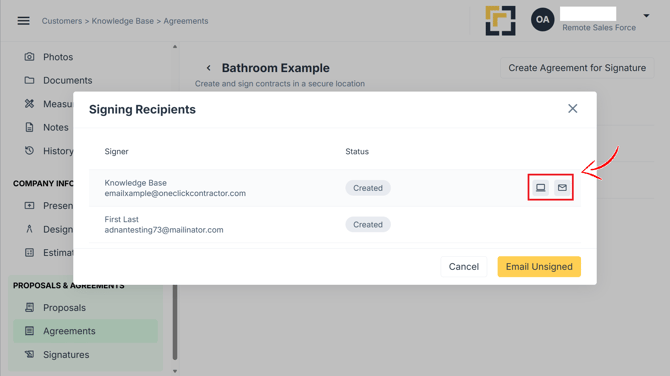The height and width of the screenshot is (376, 670).
Task: Click the Knowledge Base breadcrumb link
Action: (x=123, y=21)
